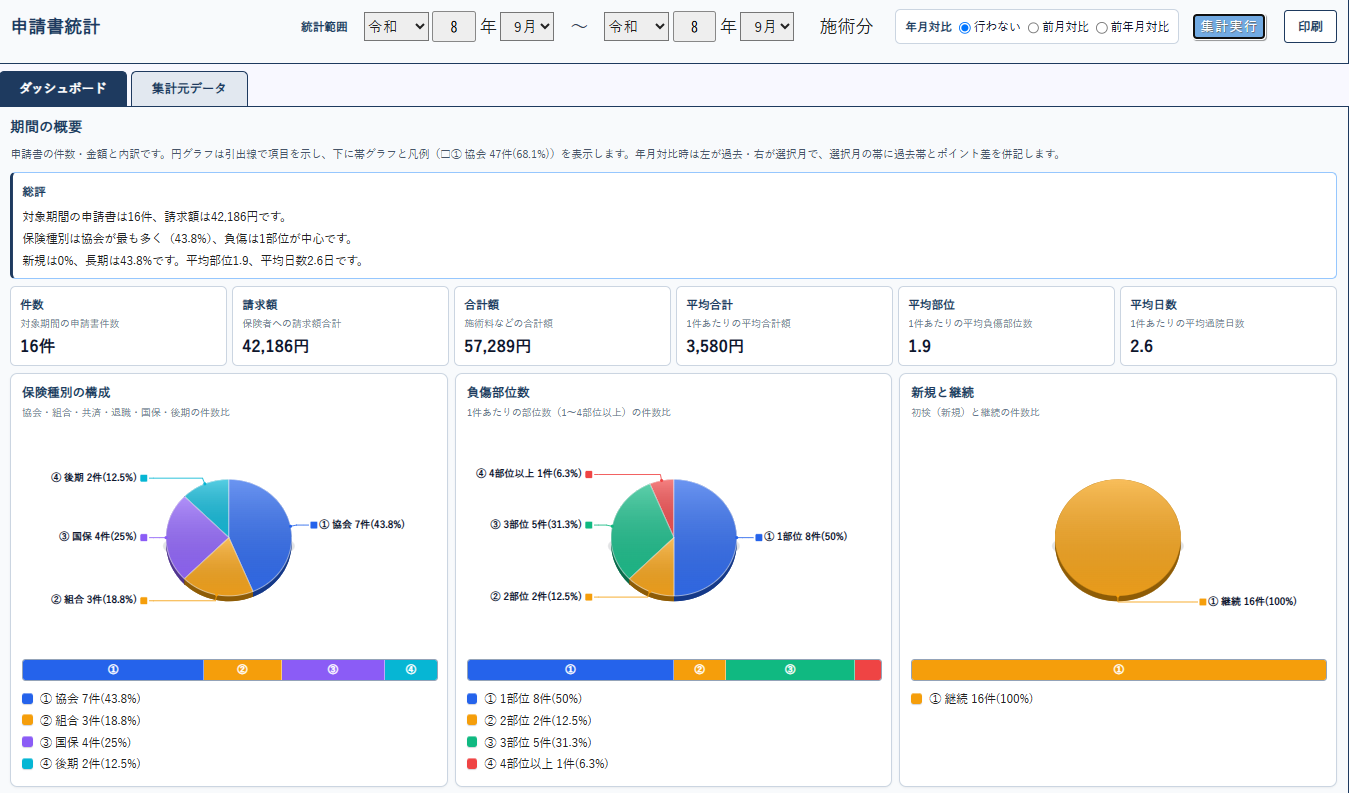
Task: Click purple legend swatch for 国保 4件(25%)
Action: coord(27,742)
